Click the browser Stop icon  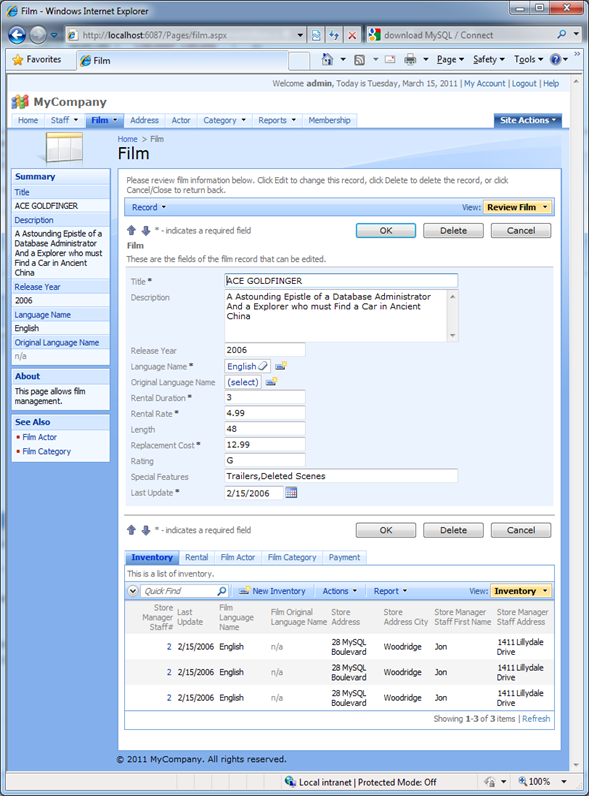352,35
